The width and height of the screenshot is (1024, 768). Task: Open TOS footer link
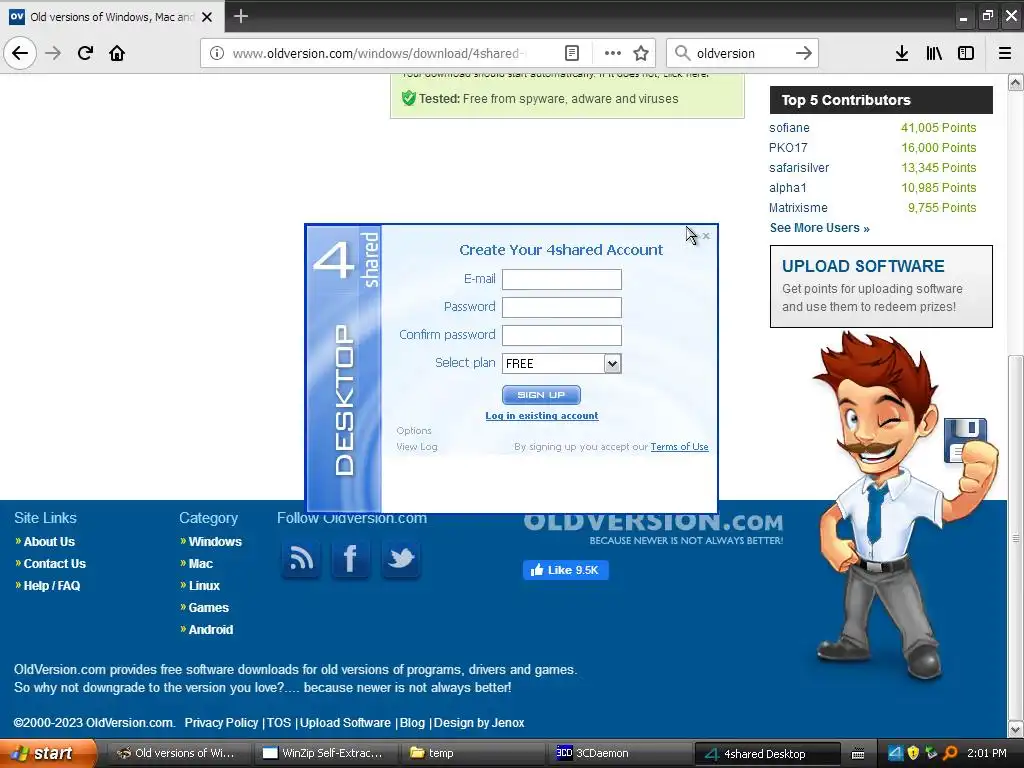coord(279,723)
